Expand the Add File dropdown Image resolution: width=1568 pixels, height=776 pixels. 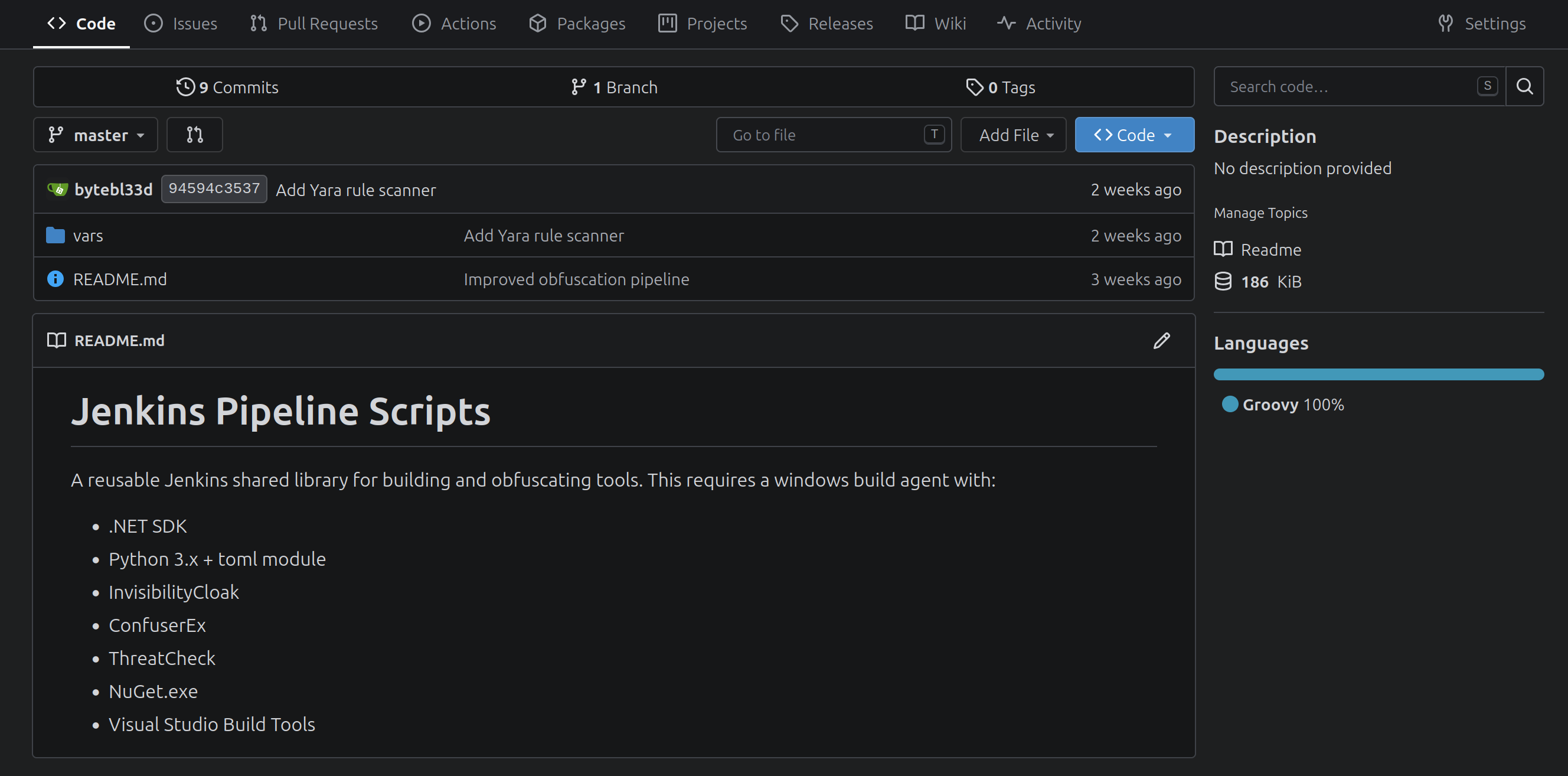(1014, 135)
